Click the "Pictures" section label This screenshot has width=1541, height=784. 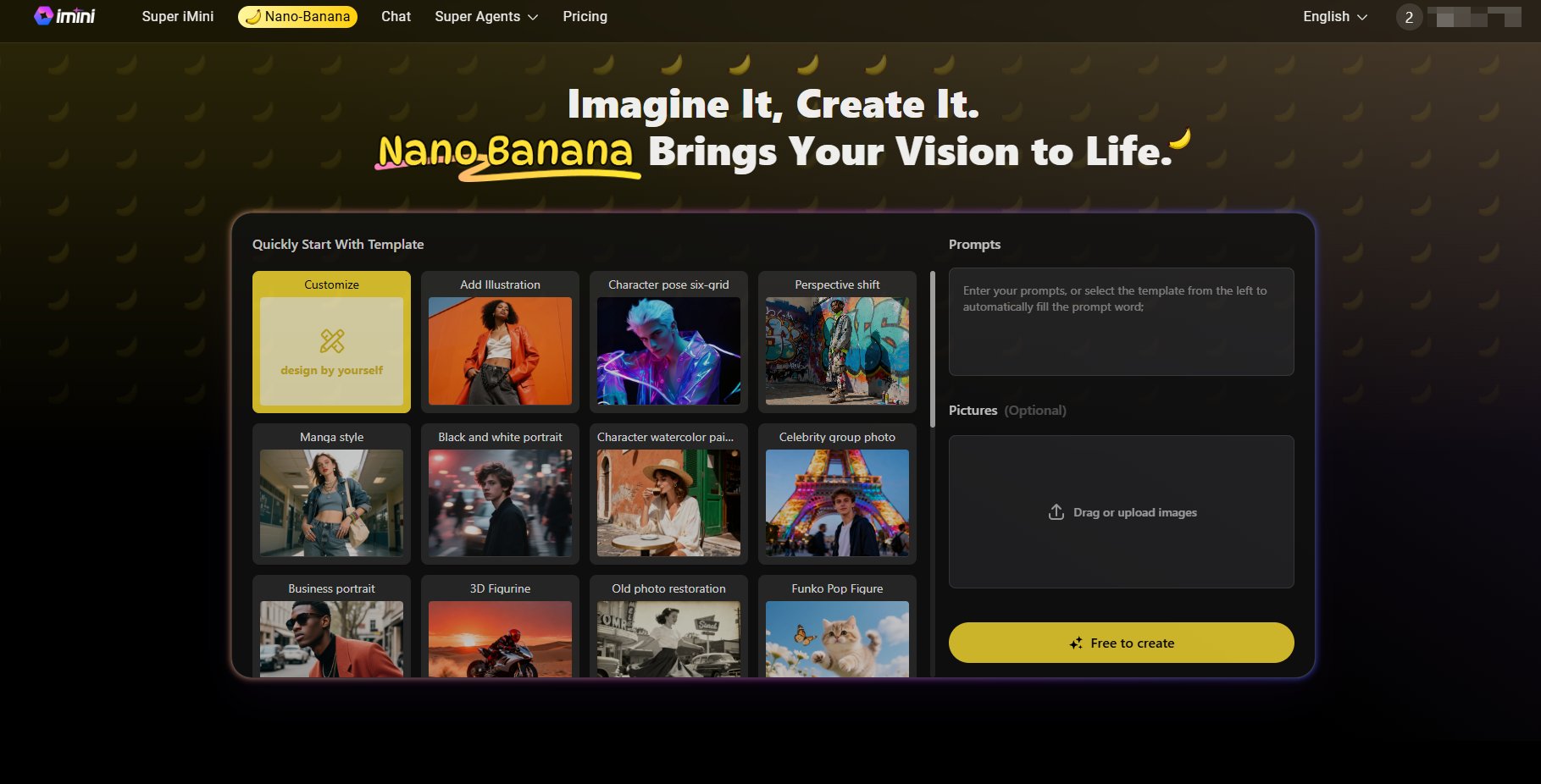(x=973, y=410)
